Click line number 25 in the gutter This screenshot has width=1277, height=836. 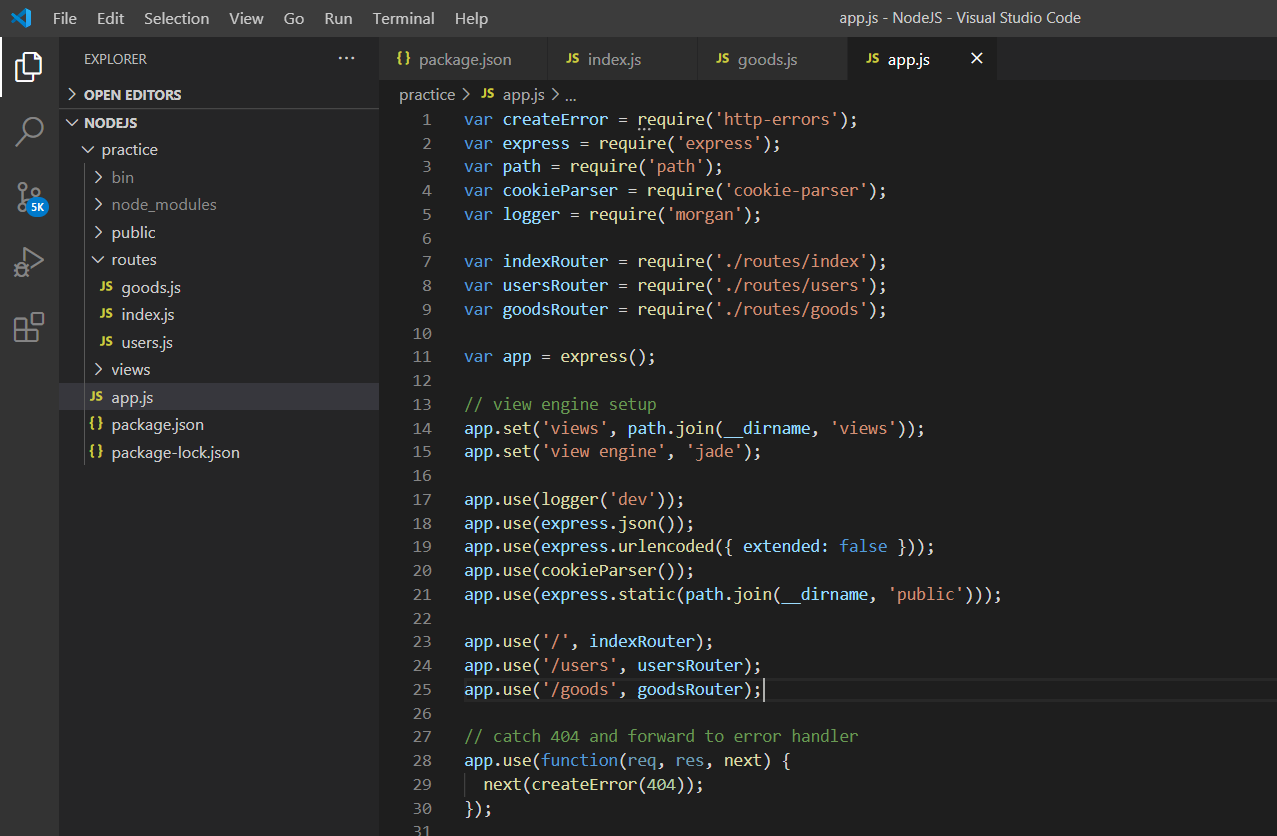tap(421, 689)
